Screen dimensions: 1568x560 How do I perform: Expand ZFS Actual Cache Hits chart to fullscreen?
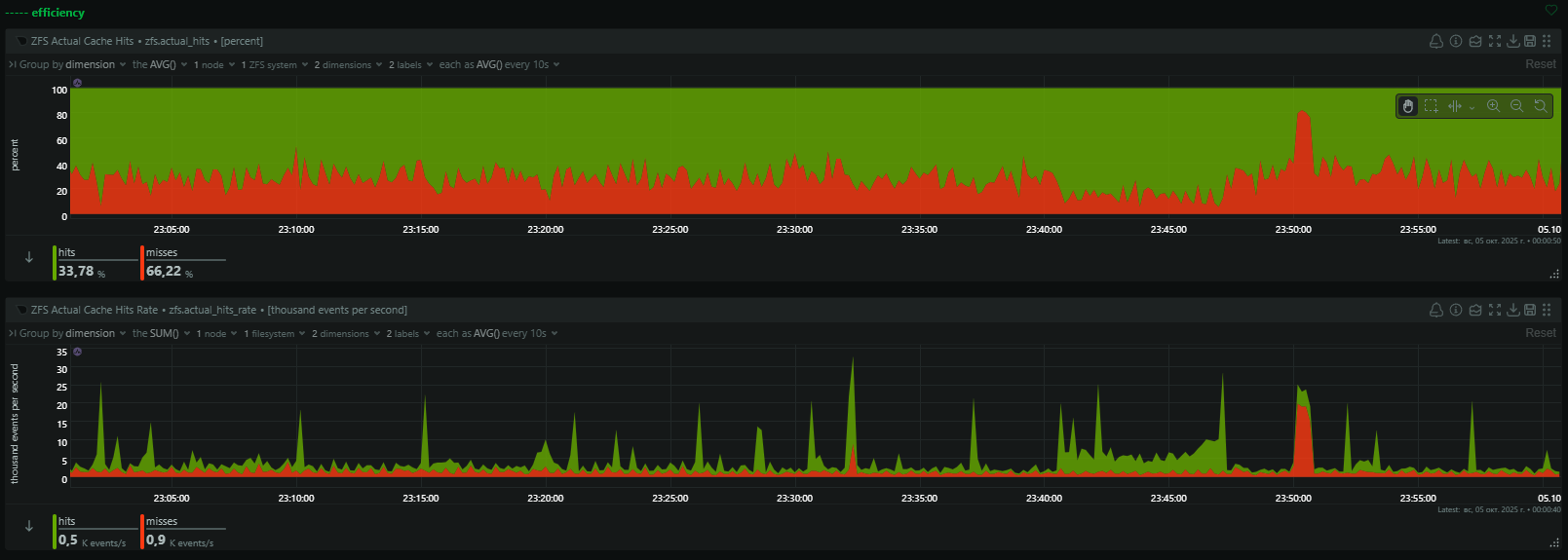pyautogui.click(x=1495, y=41)
